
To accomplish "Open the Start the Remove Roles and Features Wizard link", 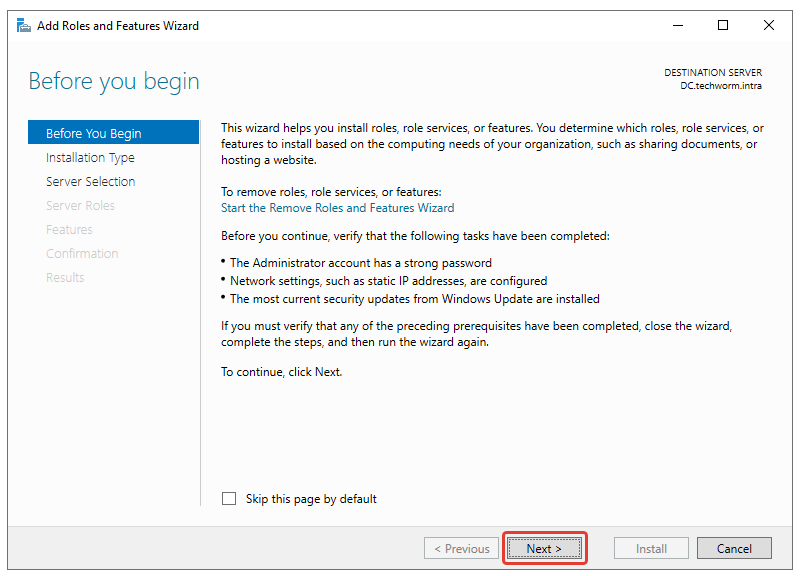I will coord(337,208).
